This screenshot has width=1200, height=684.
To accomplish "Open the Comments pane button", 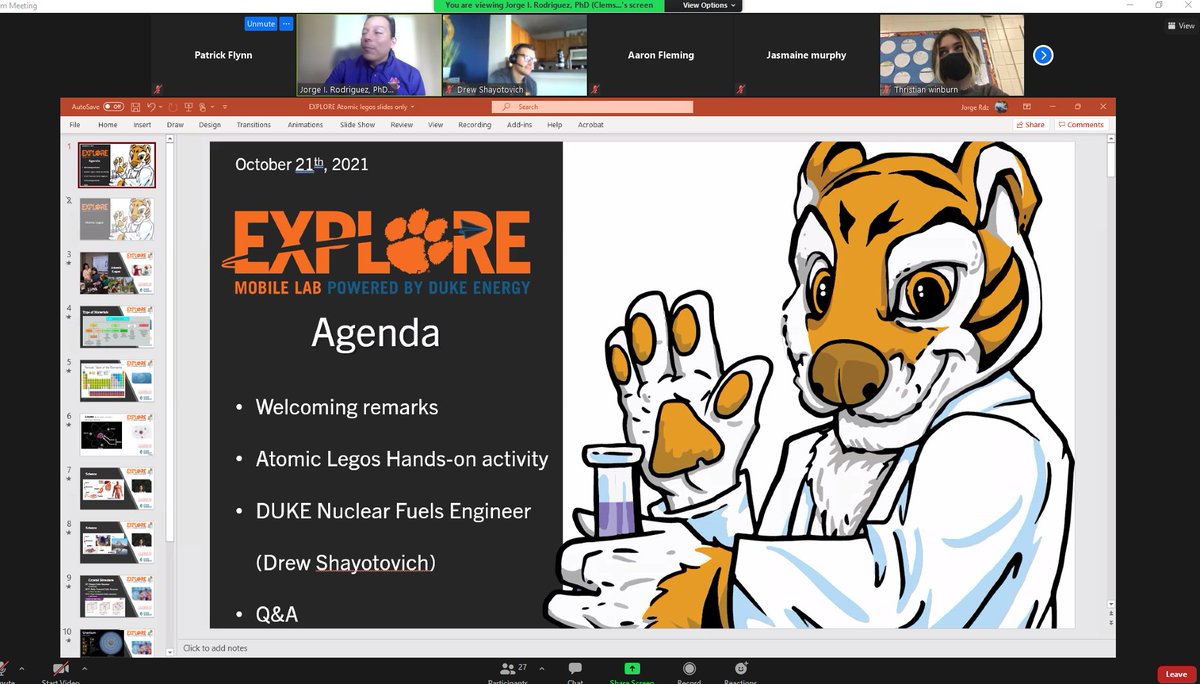I will [x=1080, y=125].
